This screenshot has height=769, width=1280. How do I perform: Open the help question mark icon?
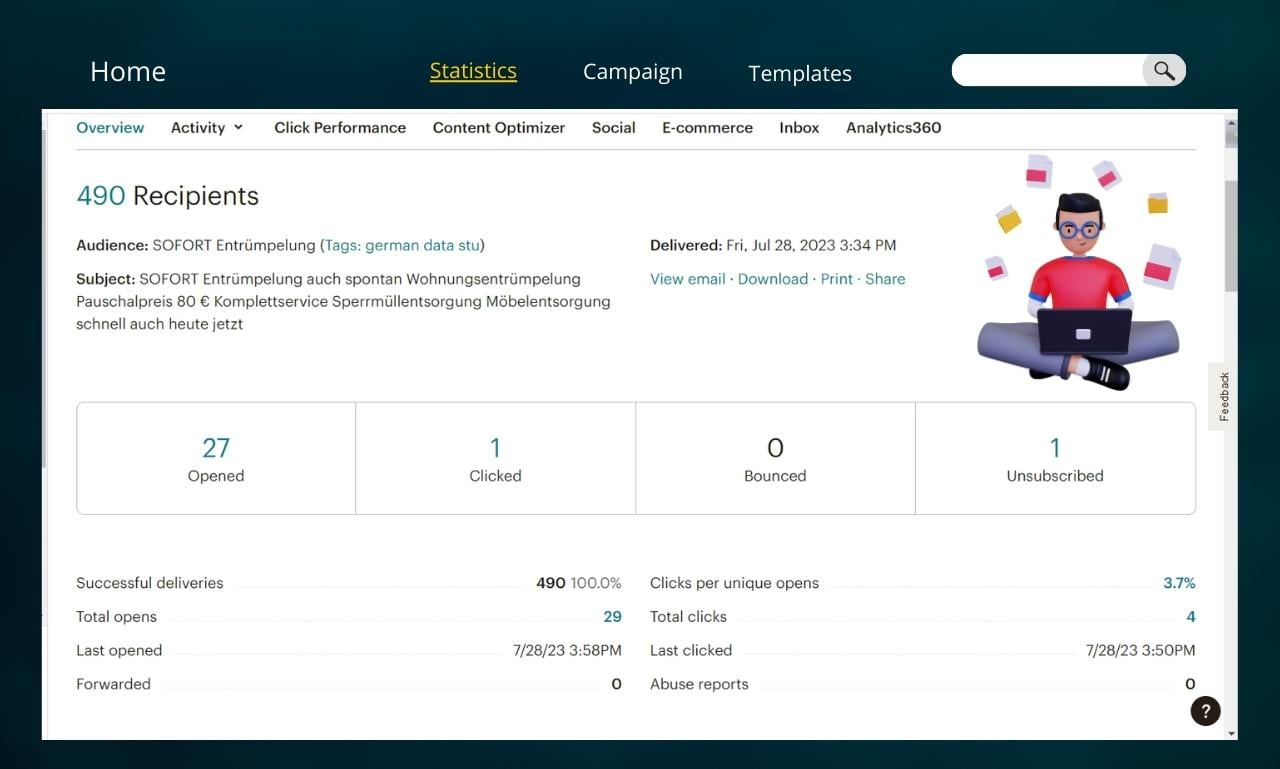pyautogui.click(x=1205, y=711)
